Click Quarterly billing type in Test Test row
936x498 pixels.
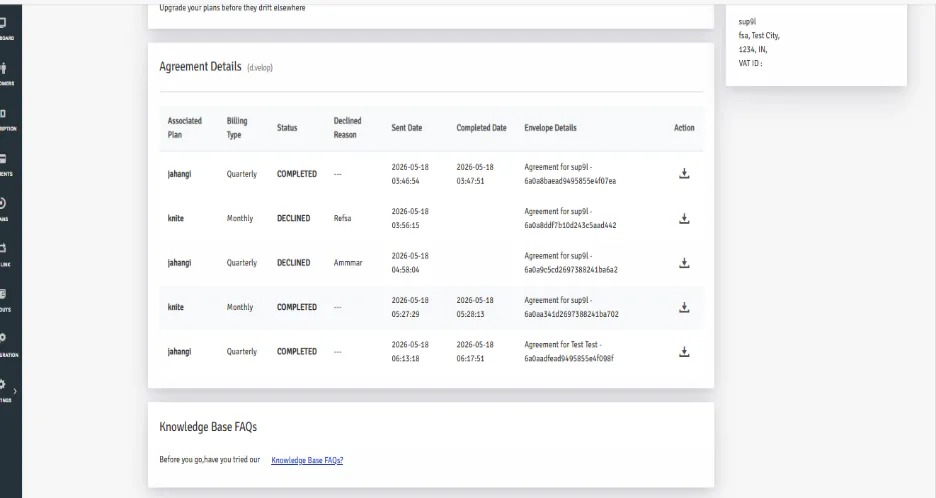click(x=242, y=352)
